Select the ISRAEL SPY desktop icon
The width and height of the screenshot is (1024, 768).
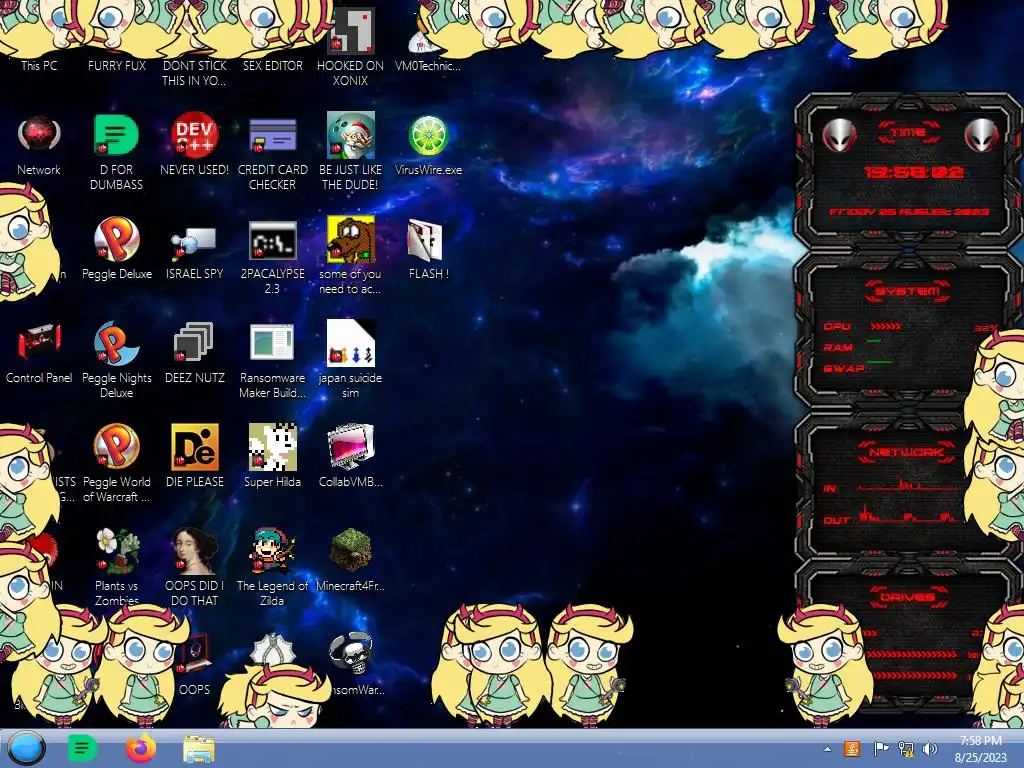tap(194, 243)
